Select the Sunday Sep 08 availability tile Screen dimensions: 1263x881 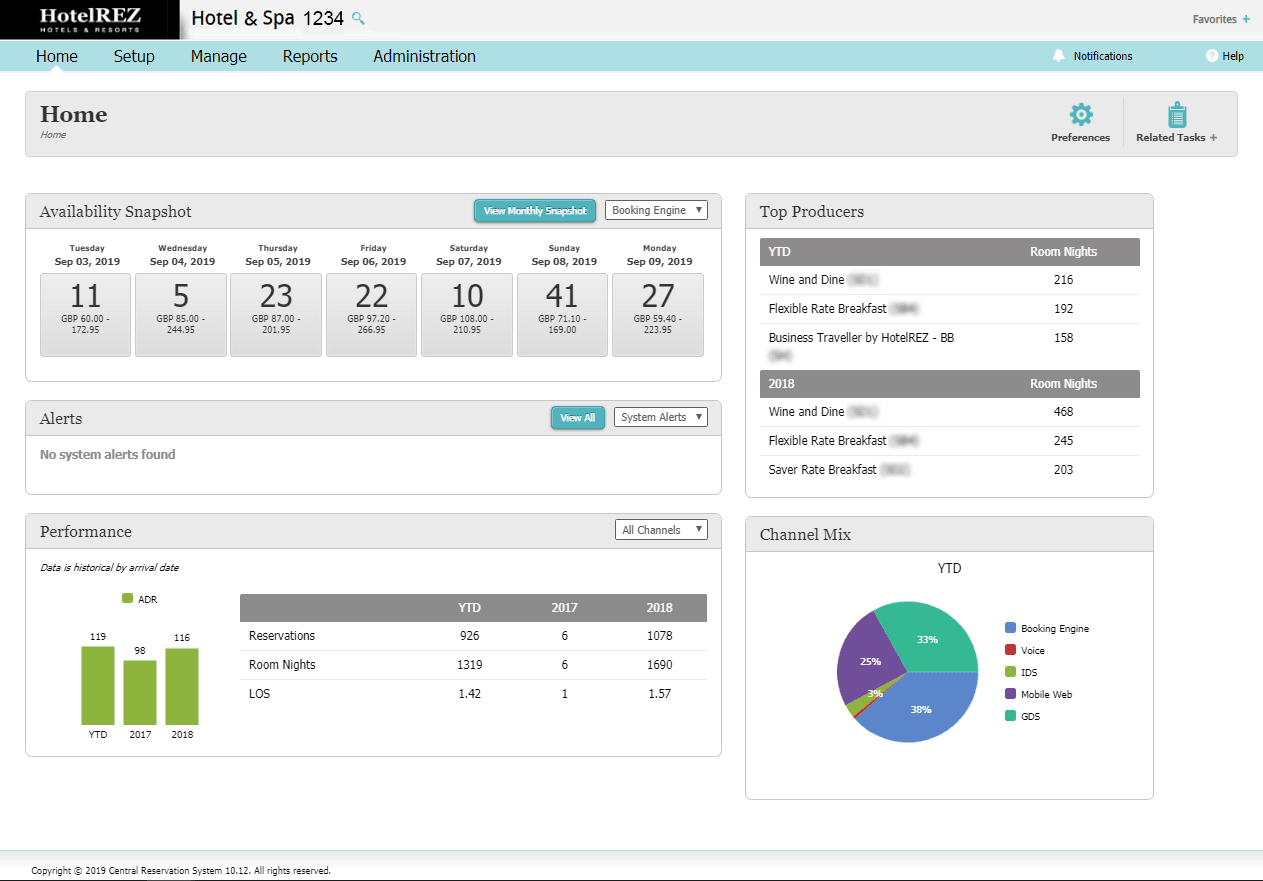click(562, 314)
